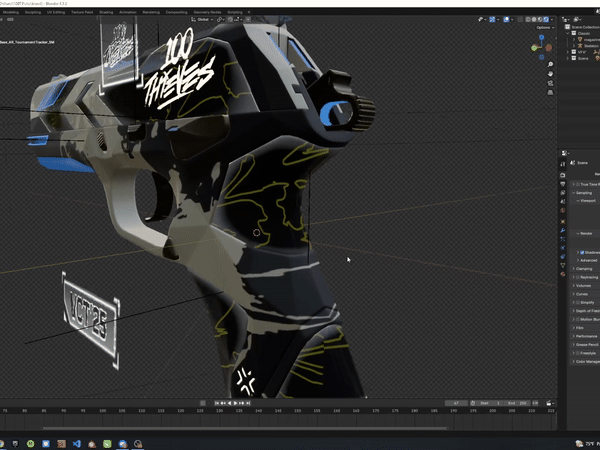This screenshot has height=450, width=600.
Task: Open the Output properties tab icon
Action: [562, 184]
